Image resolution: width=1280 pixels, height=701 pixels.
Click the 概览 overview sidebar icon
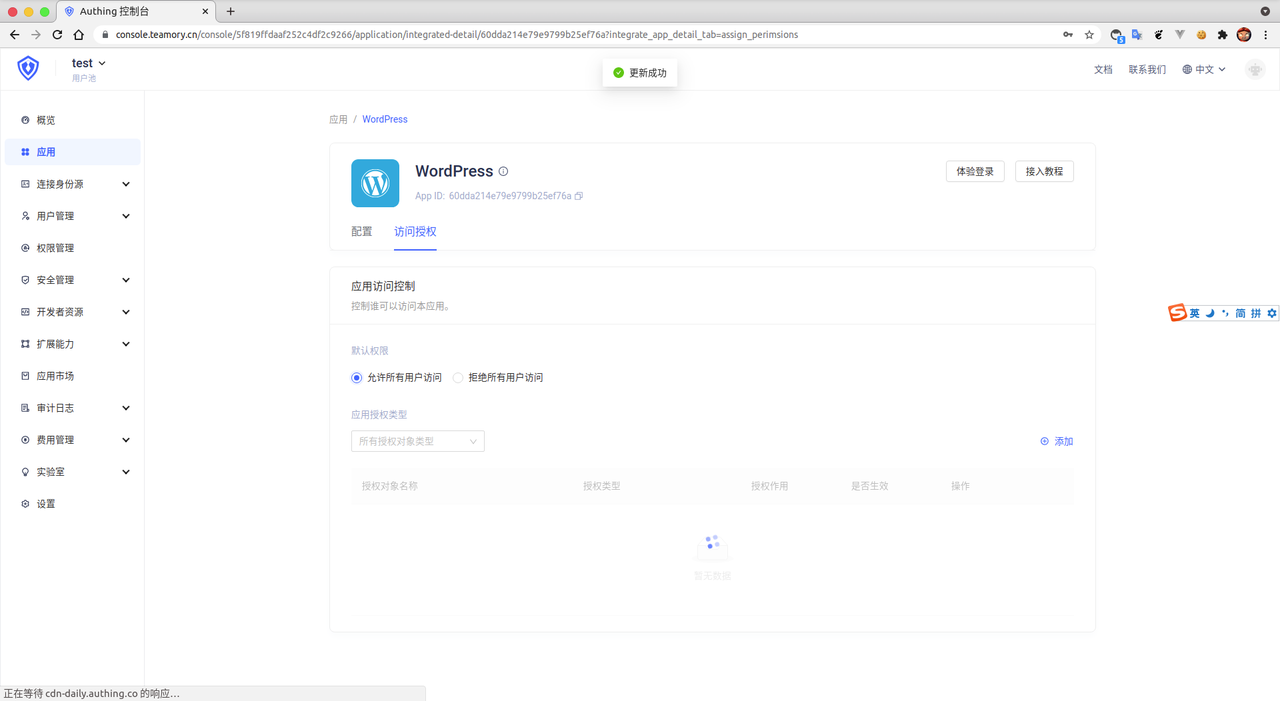click(x=25, y=120)
